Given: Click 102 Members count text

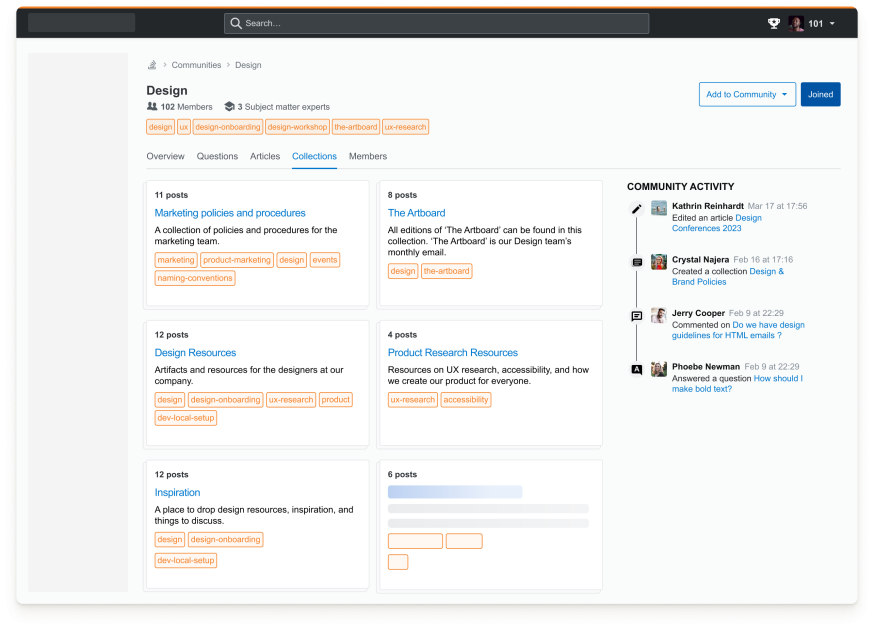Looking at the screenshot, I should point(186,106).
